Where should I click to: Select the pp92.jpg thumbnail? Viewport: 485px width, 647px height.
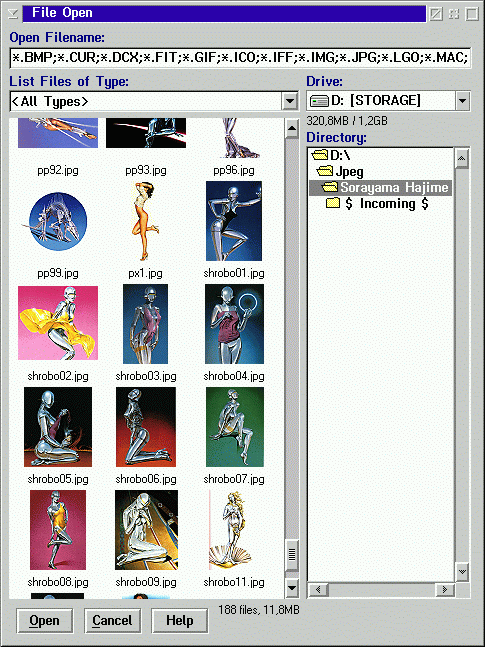(58, 133)
